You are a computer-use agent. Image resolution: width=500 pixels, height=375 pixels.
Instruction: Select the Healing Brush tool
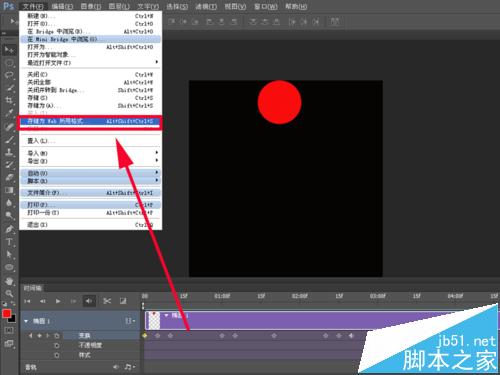pos(9,126)
